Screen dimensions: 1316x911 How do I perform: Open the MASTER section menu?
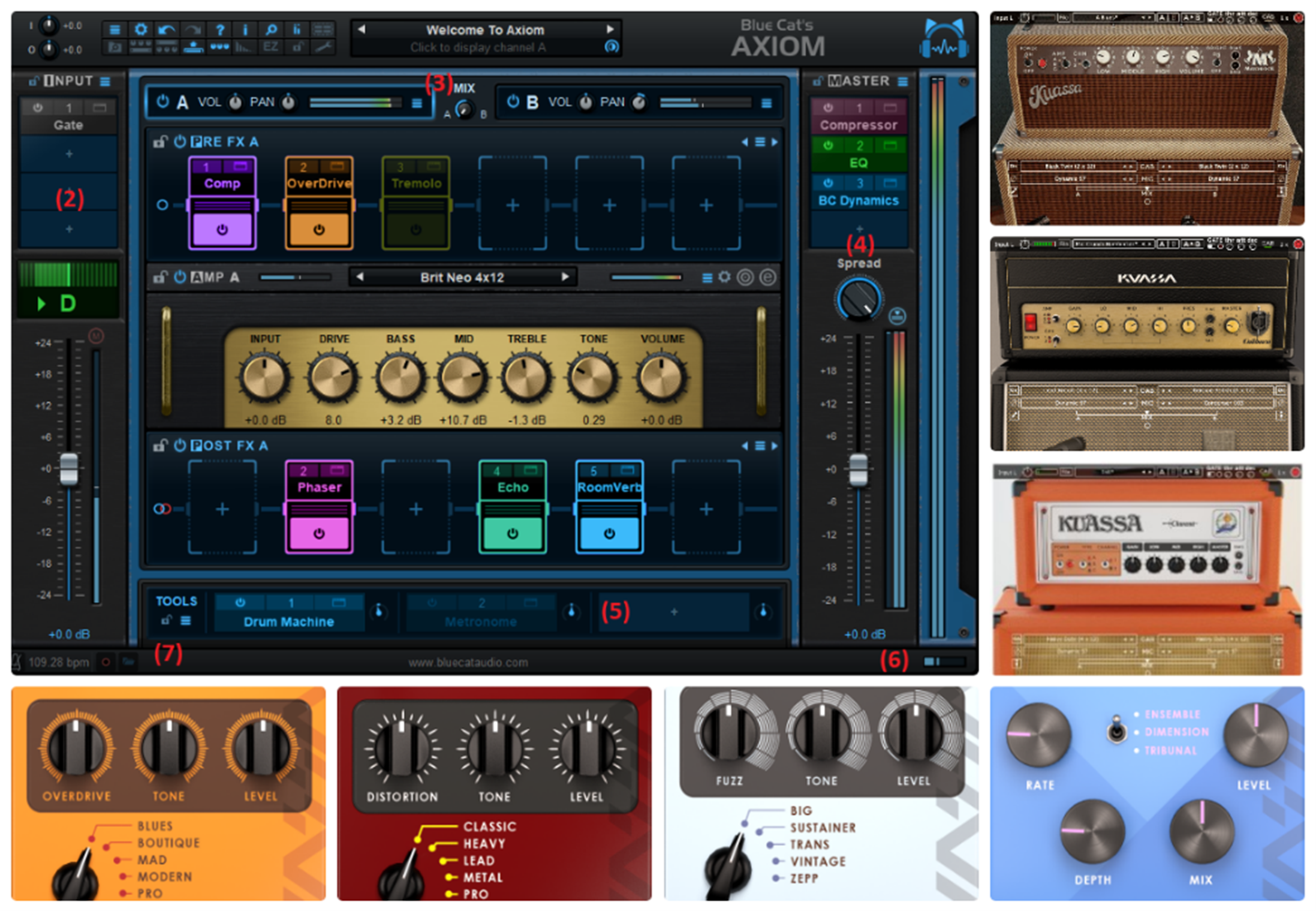(902, 82)
